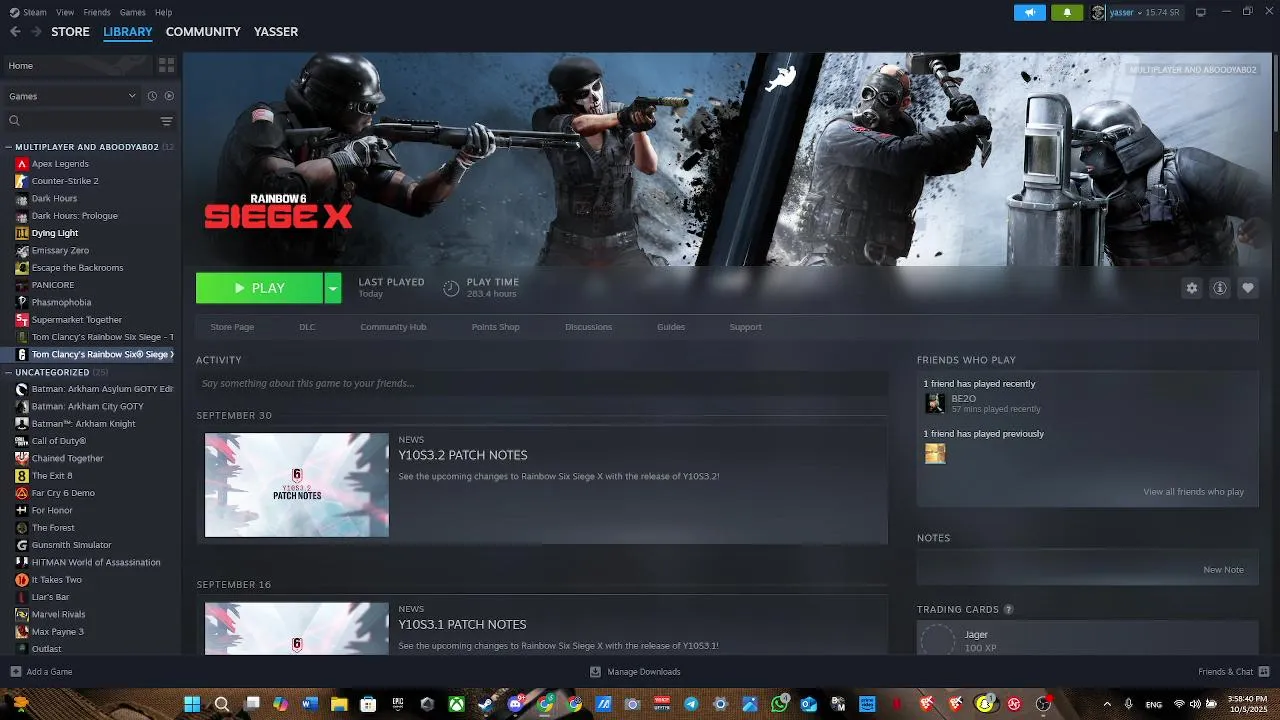
Task: Go to the STORE tab
Action: pyautogui.click(x=70, y=32)
